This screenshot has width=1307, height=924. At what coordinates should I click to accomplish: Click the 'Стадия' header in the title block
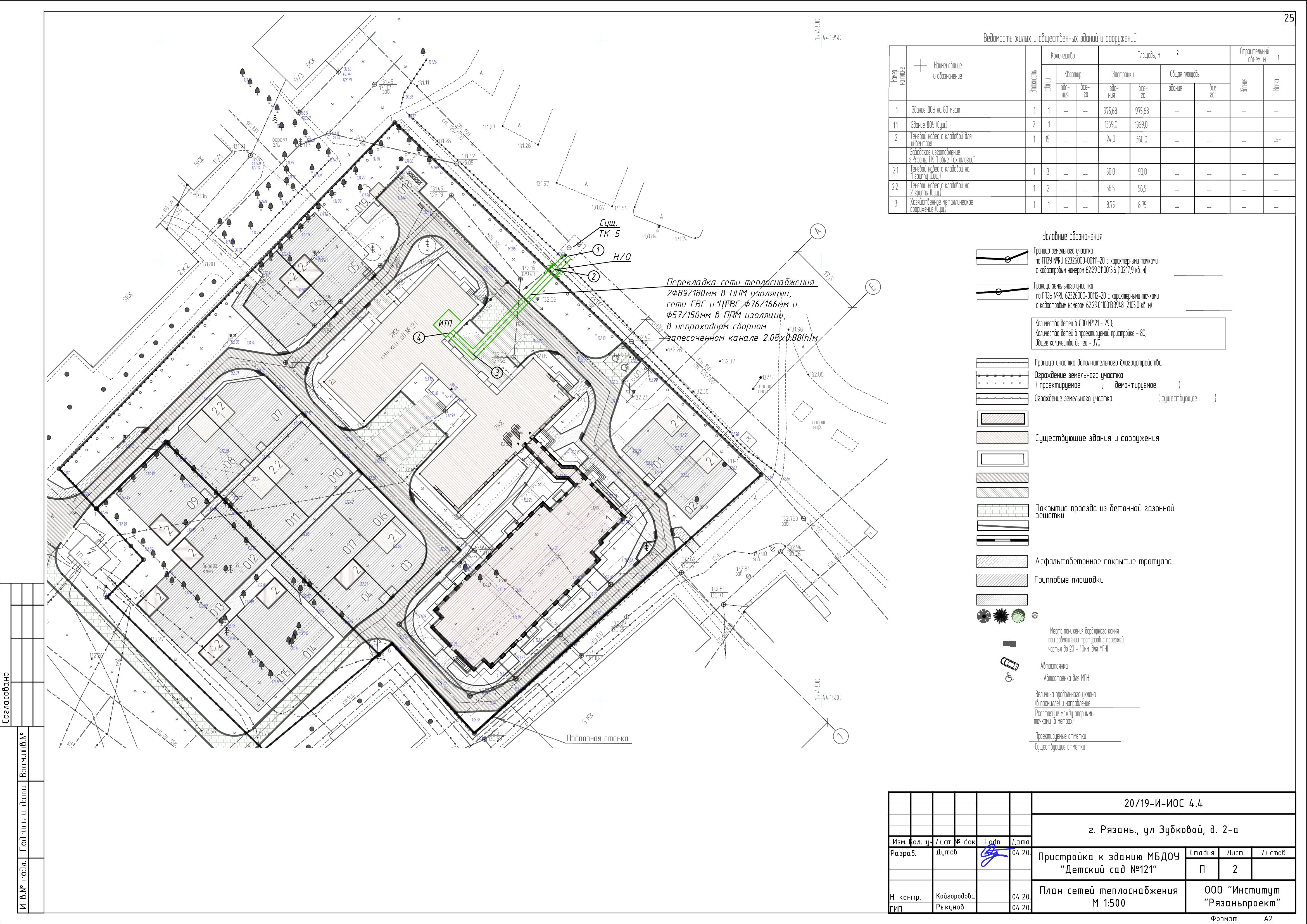click(1202, 853)
